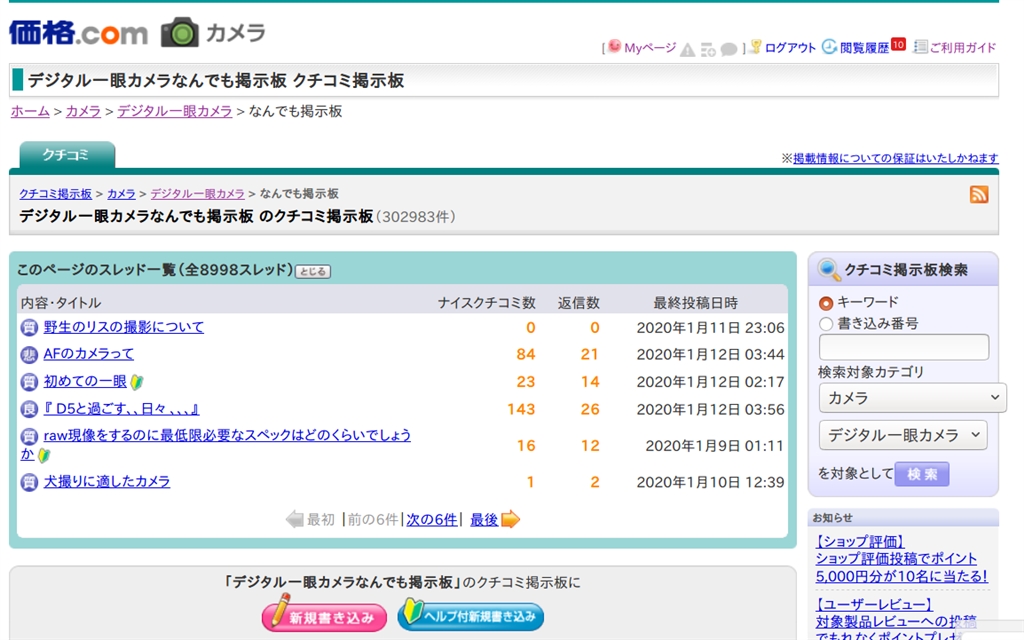Click the clock icon beside 閲覧履歴
Screen dimensions: 1024x640
click(829, 46)
